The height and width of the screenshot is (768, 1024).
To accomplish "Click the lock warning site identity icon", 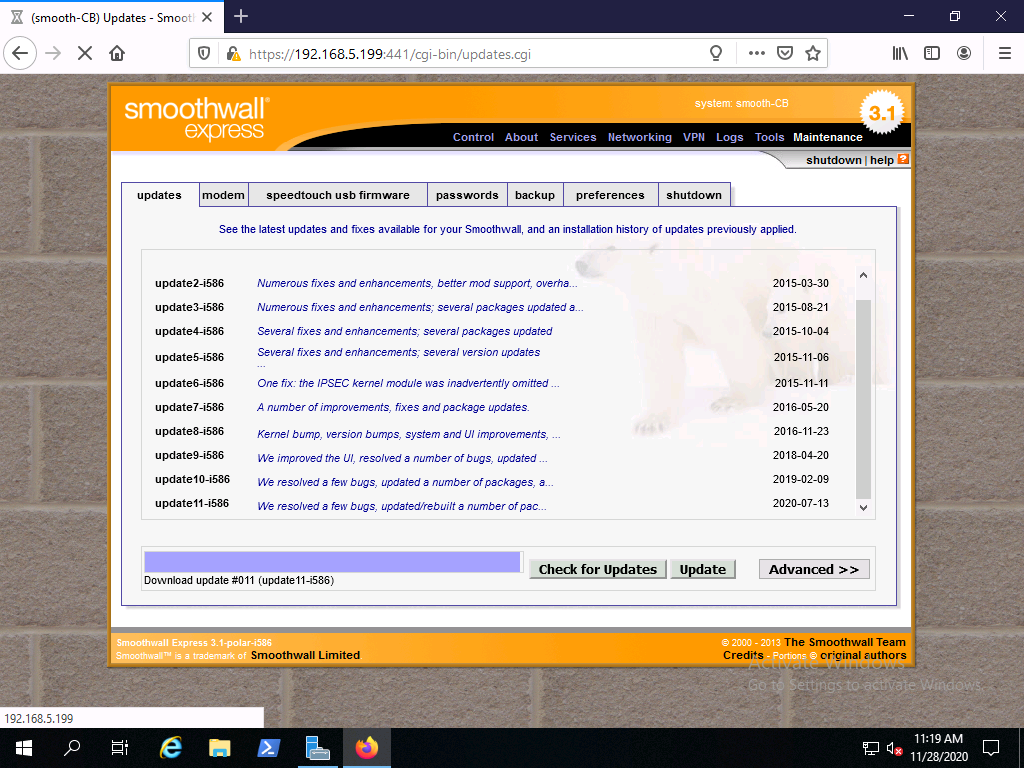I will [232, 54].
